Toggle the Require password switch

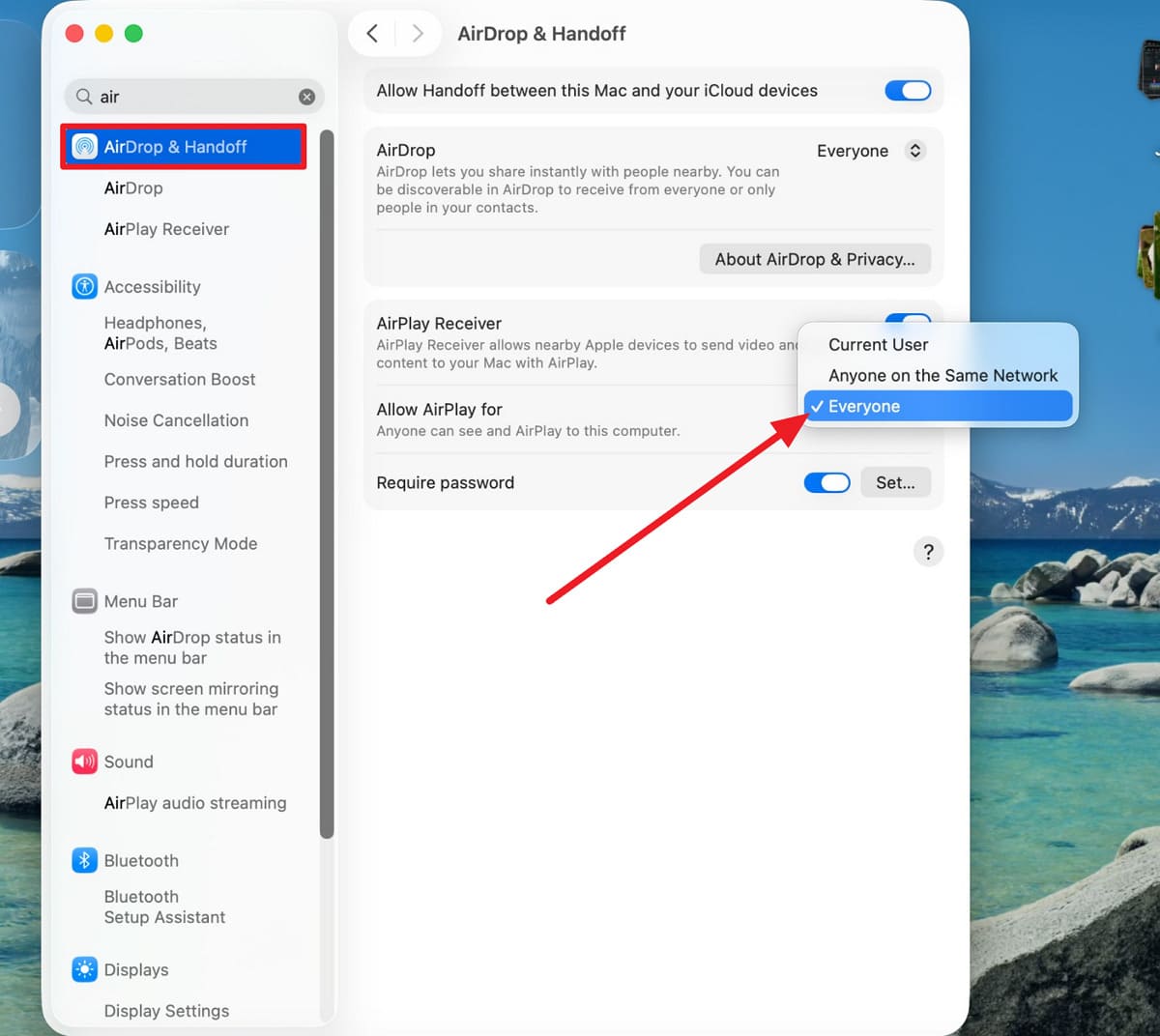tap(826, 482)
